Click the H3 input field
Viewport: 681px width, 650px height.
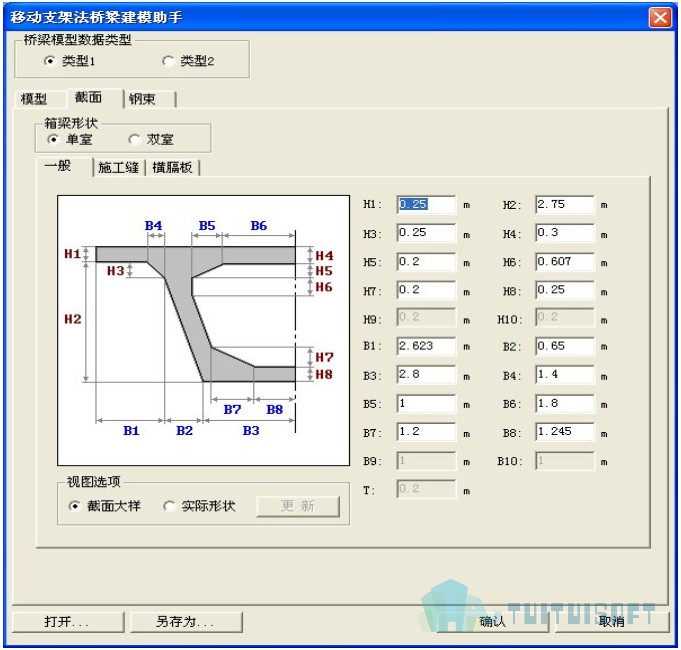[426, 233]
